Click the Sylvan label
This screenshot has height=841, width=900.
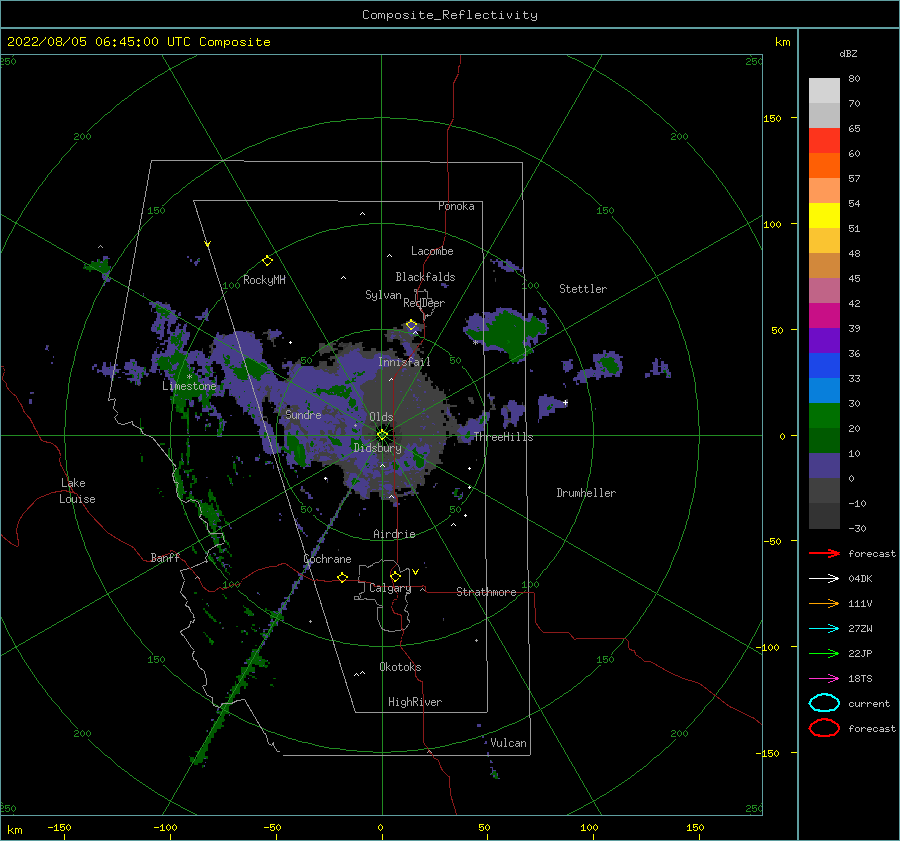click(x=383, y=295)
